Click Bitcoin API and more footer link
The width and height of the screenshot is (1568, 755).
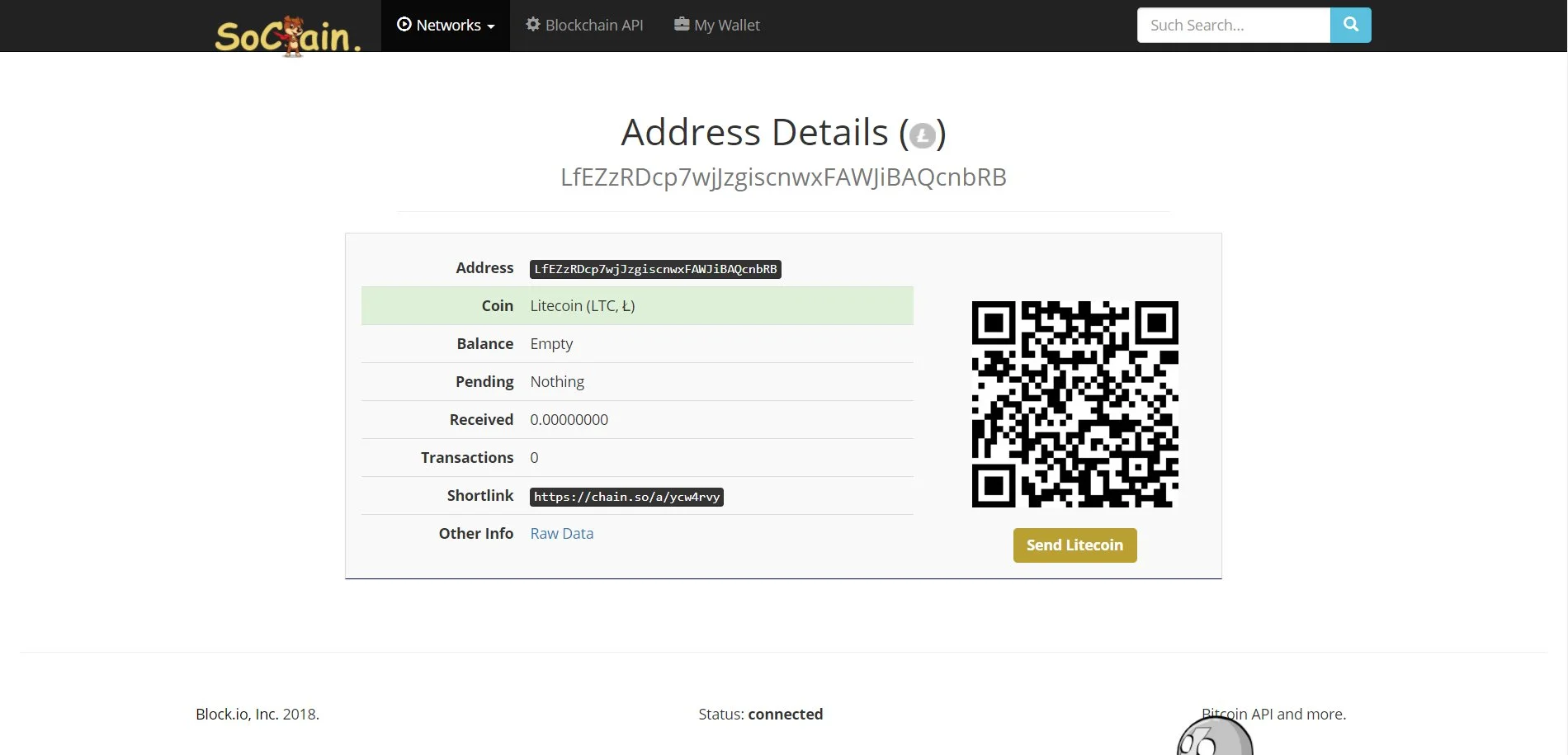(1274, 715)
